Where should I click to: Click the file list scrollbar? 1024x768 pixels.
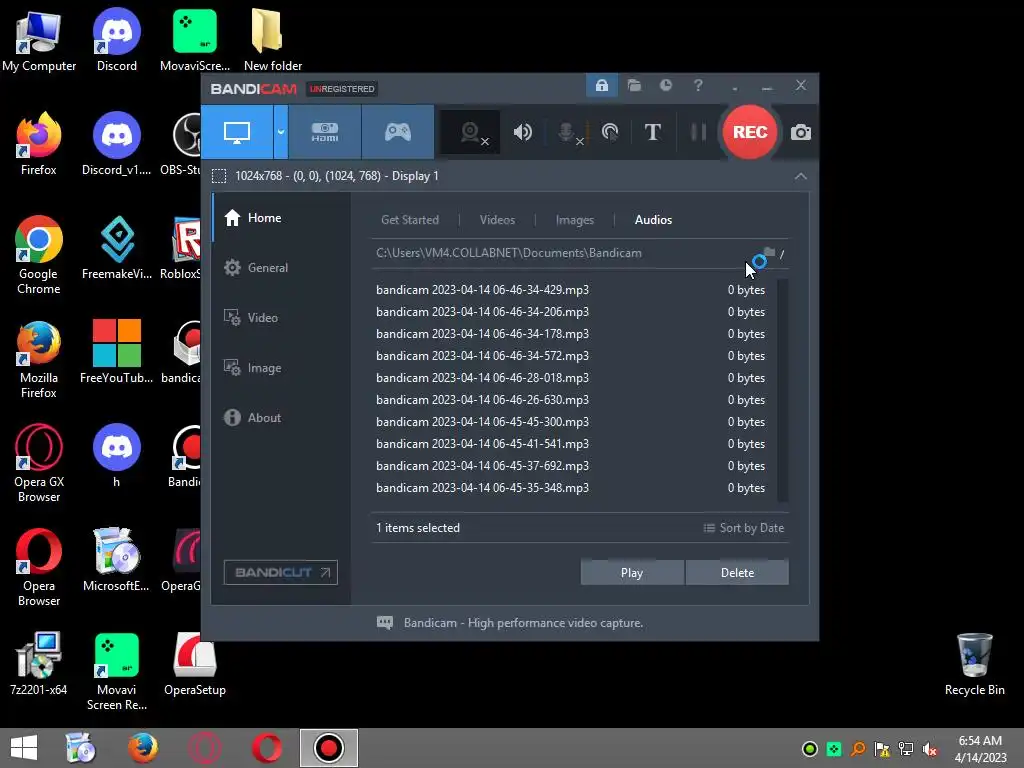(782, 391)
